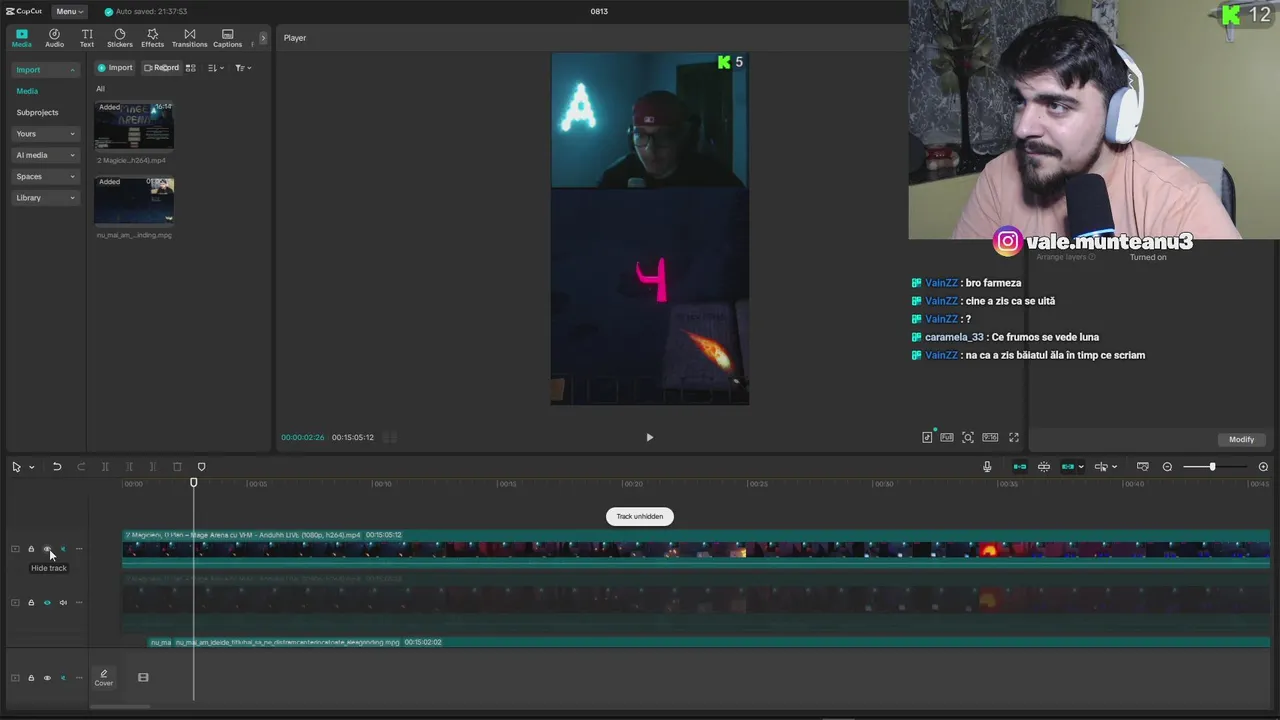Lock the second video track

pos(31,603)
